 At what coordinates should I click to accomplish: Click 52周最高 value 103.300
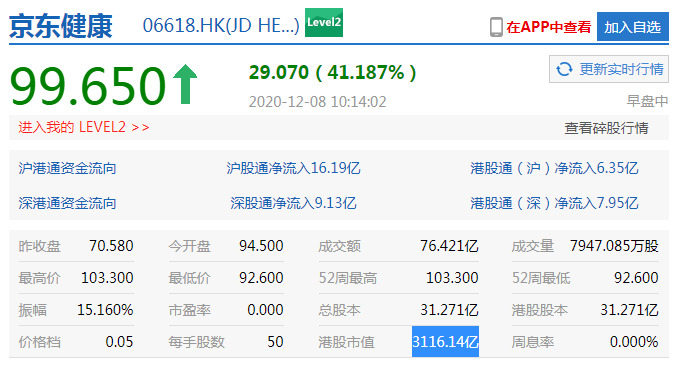click(x=452, y=277)
